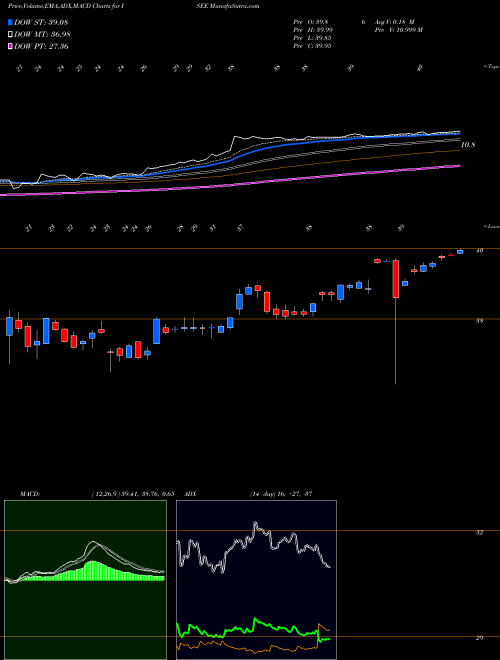
Task: Click the white DOW MT legend swatch
Action: (11, 34)
